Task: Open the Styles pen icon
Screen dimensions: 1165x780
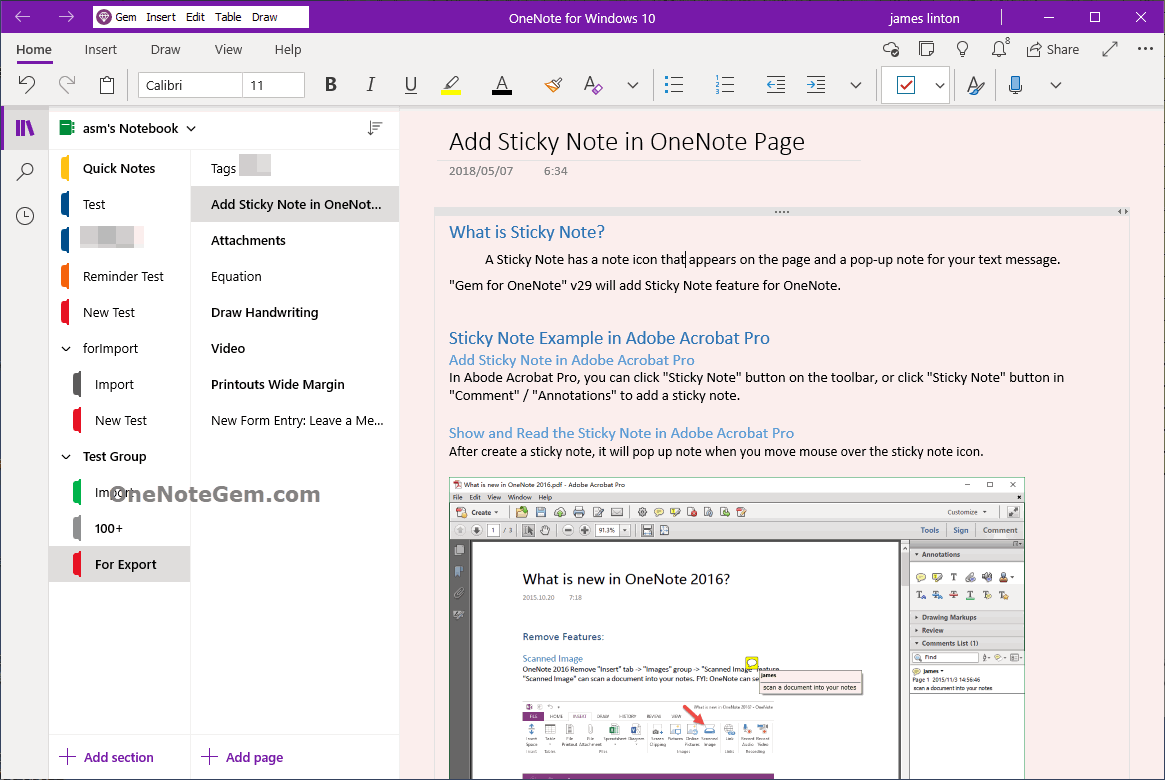Action: pyautogui.click(x=976, y=85)
